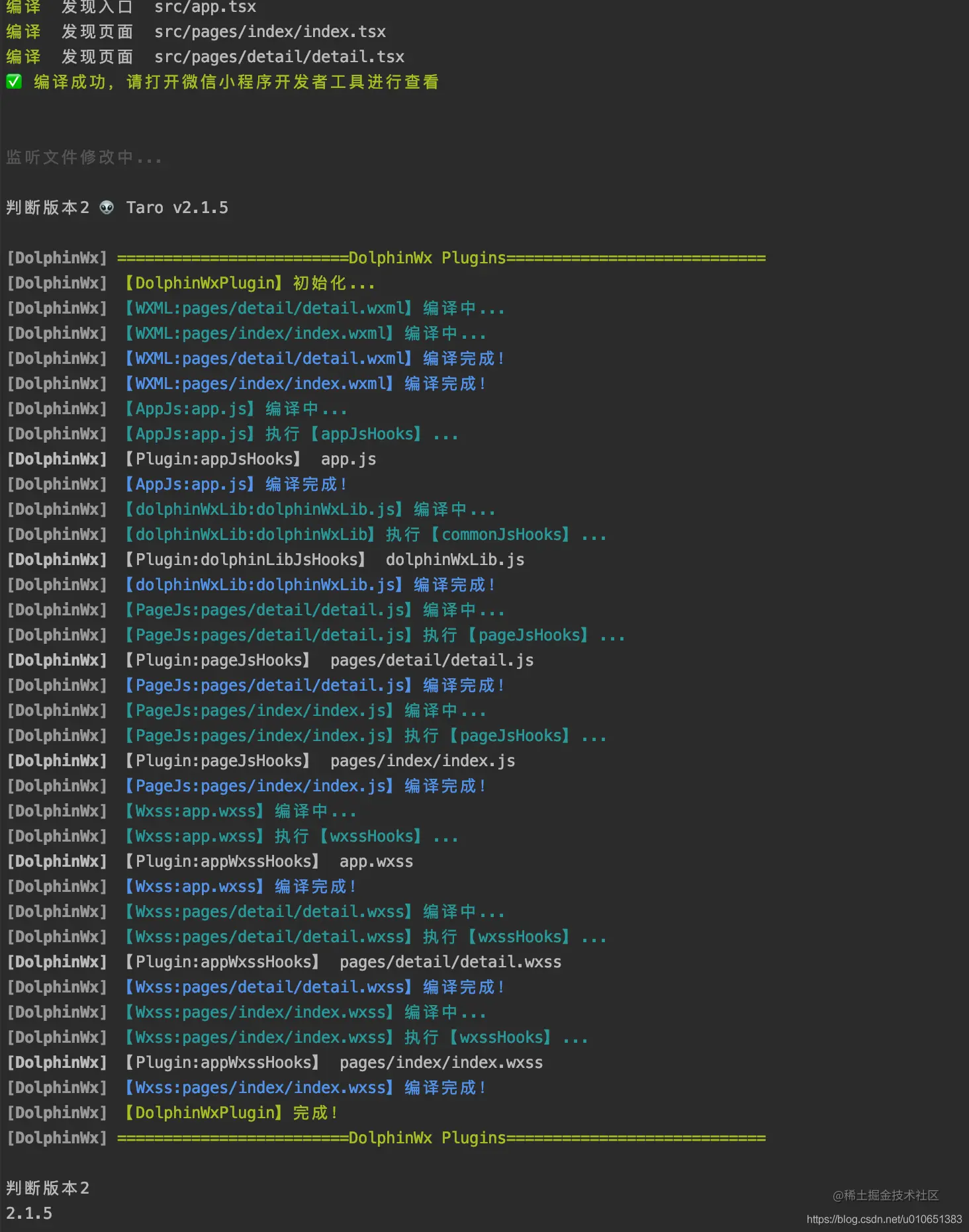Click "【Wxss:pages/detail/detail.wxss】编译中..."
Viewport: 969px width, 1232px height.
[315, 912]
